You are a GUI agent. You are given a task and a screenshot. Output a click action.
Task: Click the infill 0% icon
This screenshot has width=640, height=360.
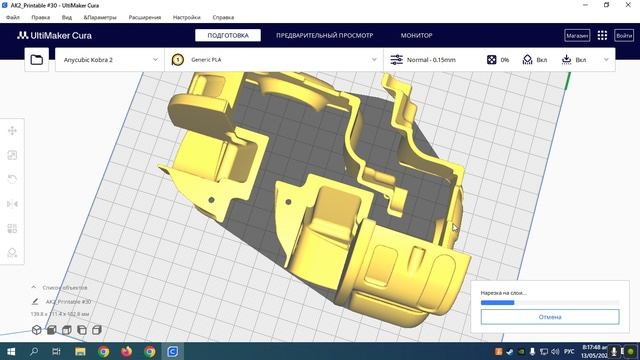coord(491,60)
